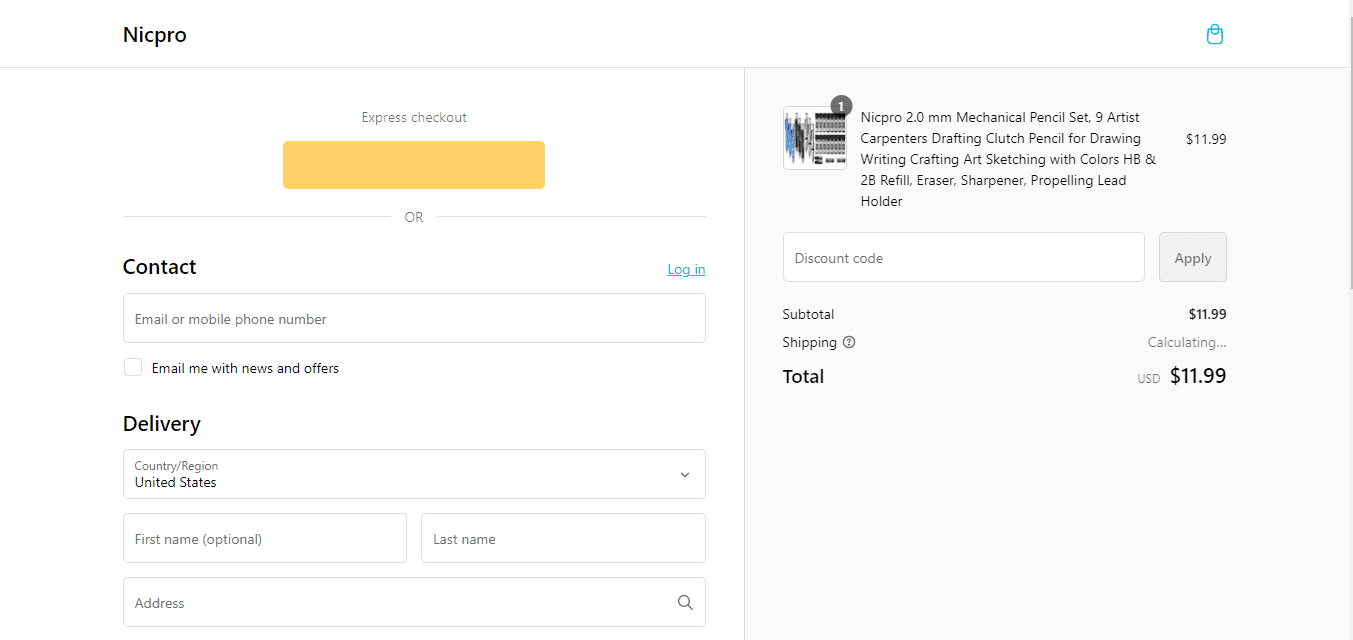Open the shopping bag cart icon
Image resolution: width=1353 pixels, height=640 pixels.
[x=1214, y=35]
